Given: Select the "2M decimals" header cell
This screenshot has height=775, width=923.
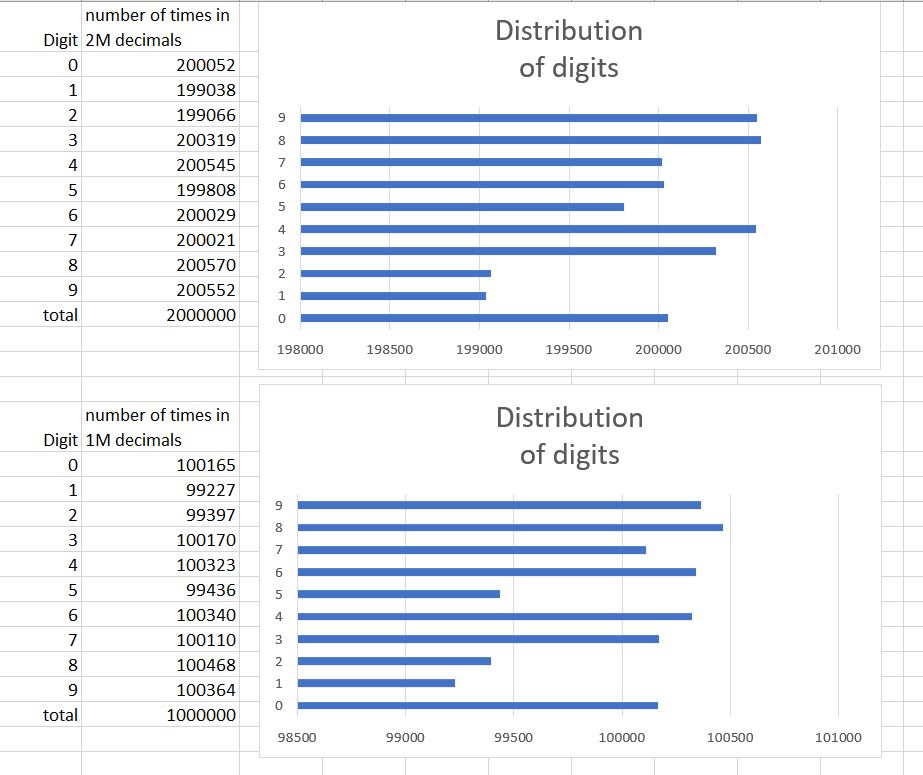Looking at the screenshot, I should 160,27.
